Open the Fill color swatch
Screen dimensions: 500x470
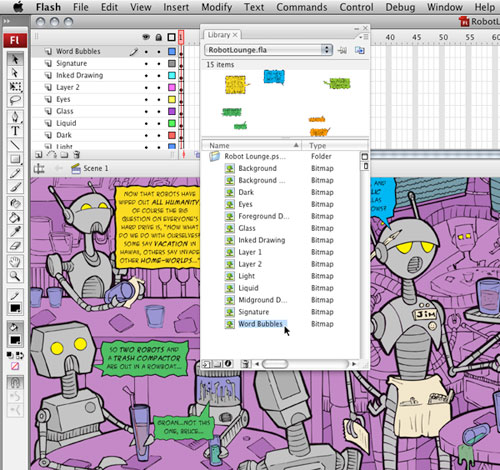[x=15, y=340]
